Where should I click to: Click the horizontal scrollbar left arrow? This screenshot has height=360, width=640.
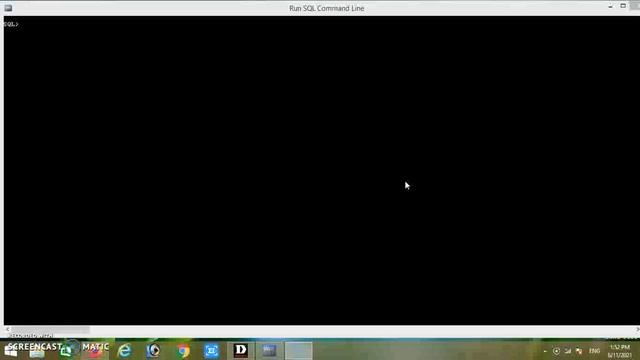7,329
